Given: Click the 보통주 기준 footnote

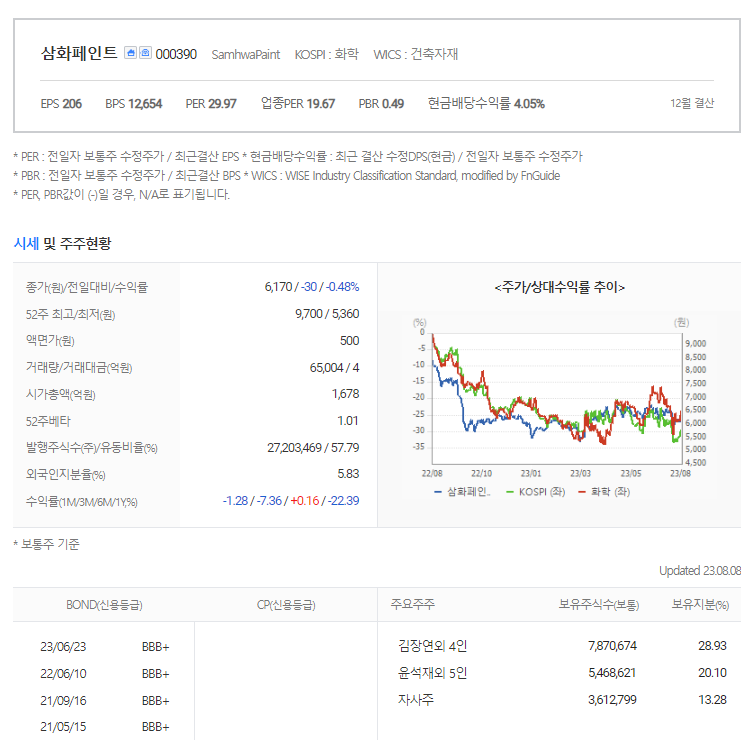Looking at the screenshot, I should (x=46, y=545).
